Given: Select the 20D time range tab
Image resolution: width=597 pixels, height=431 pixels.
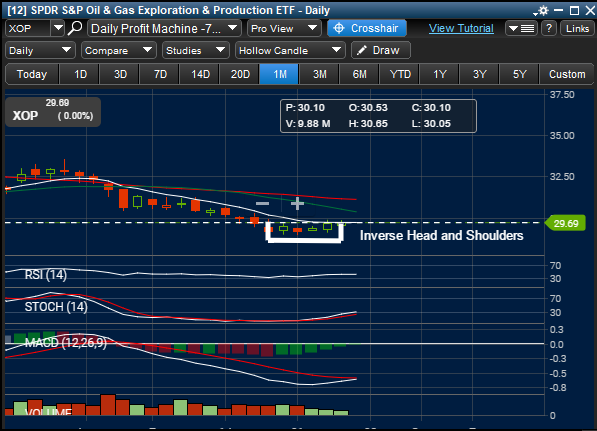Looking at the screenshot, I should click(x=240, y=74).
